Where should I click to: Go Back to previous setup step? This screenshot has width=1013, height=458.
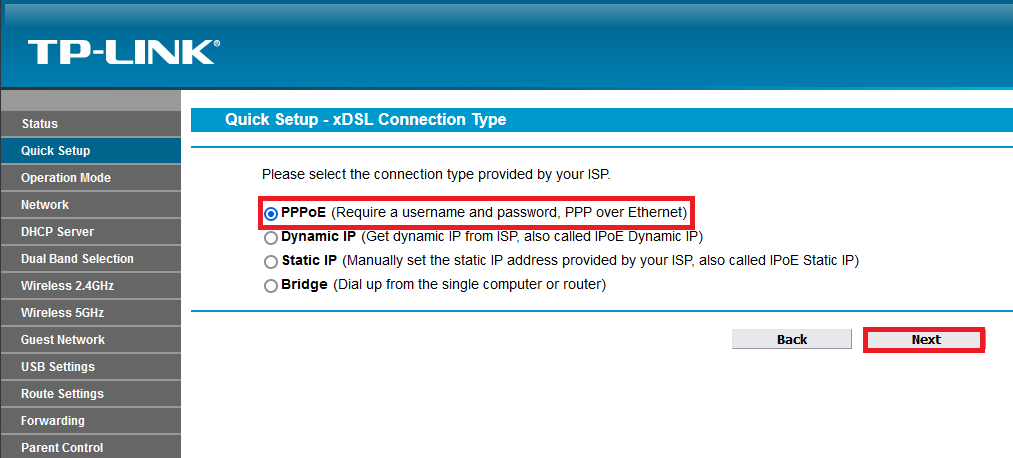(x=791, y=340)
